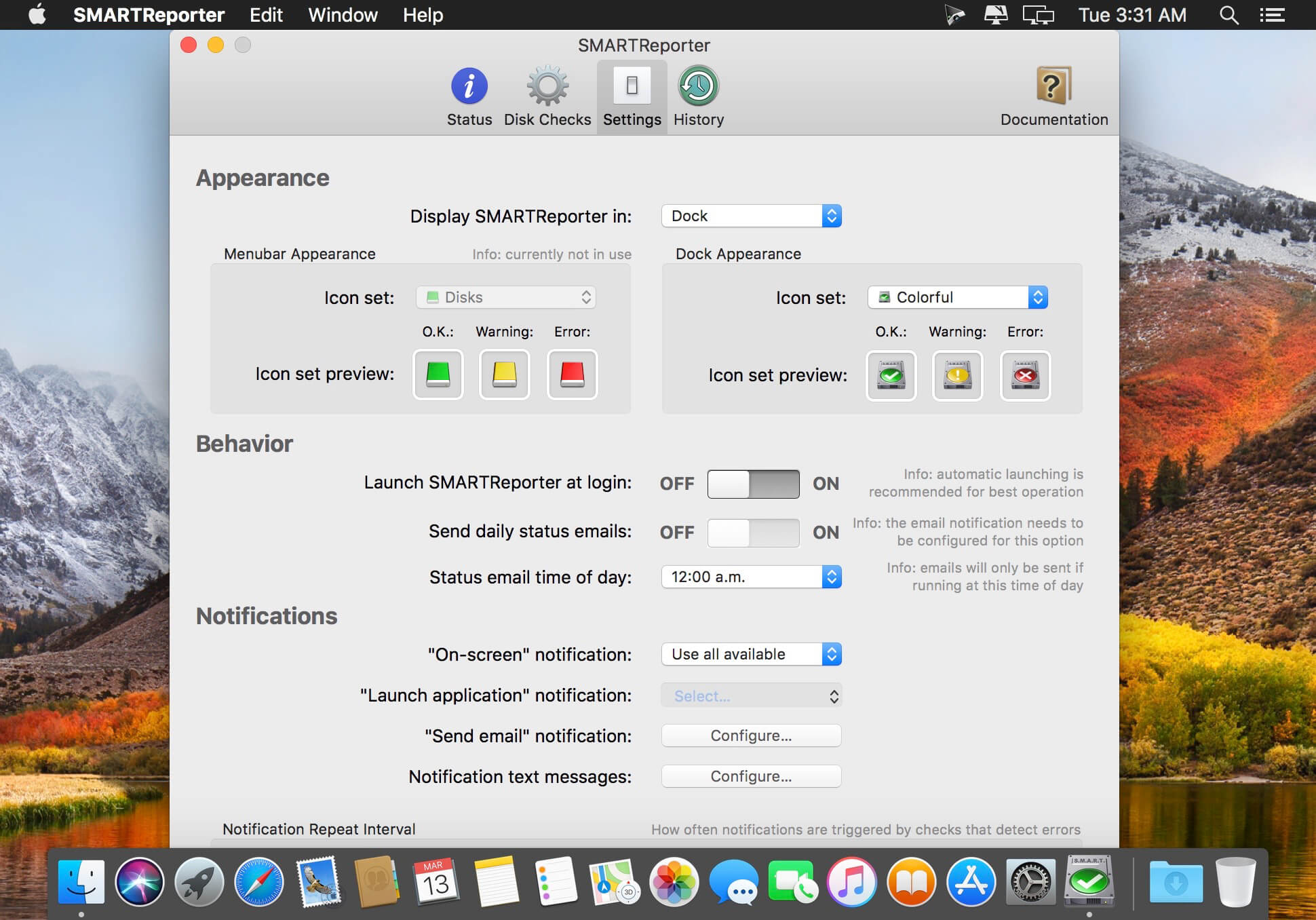Open Reminders in the Dock
Viewport: 1316px width, 920px height.
[x=556, y=882]
